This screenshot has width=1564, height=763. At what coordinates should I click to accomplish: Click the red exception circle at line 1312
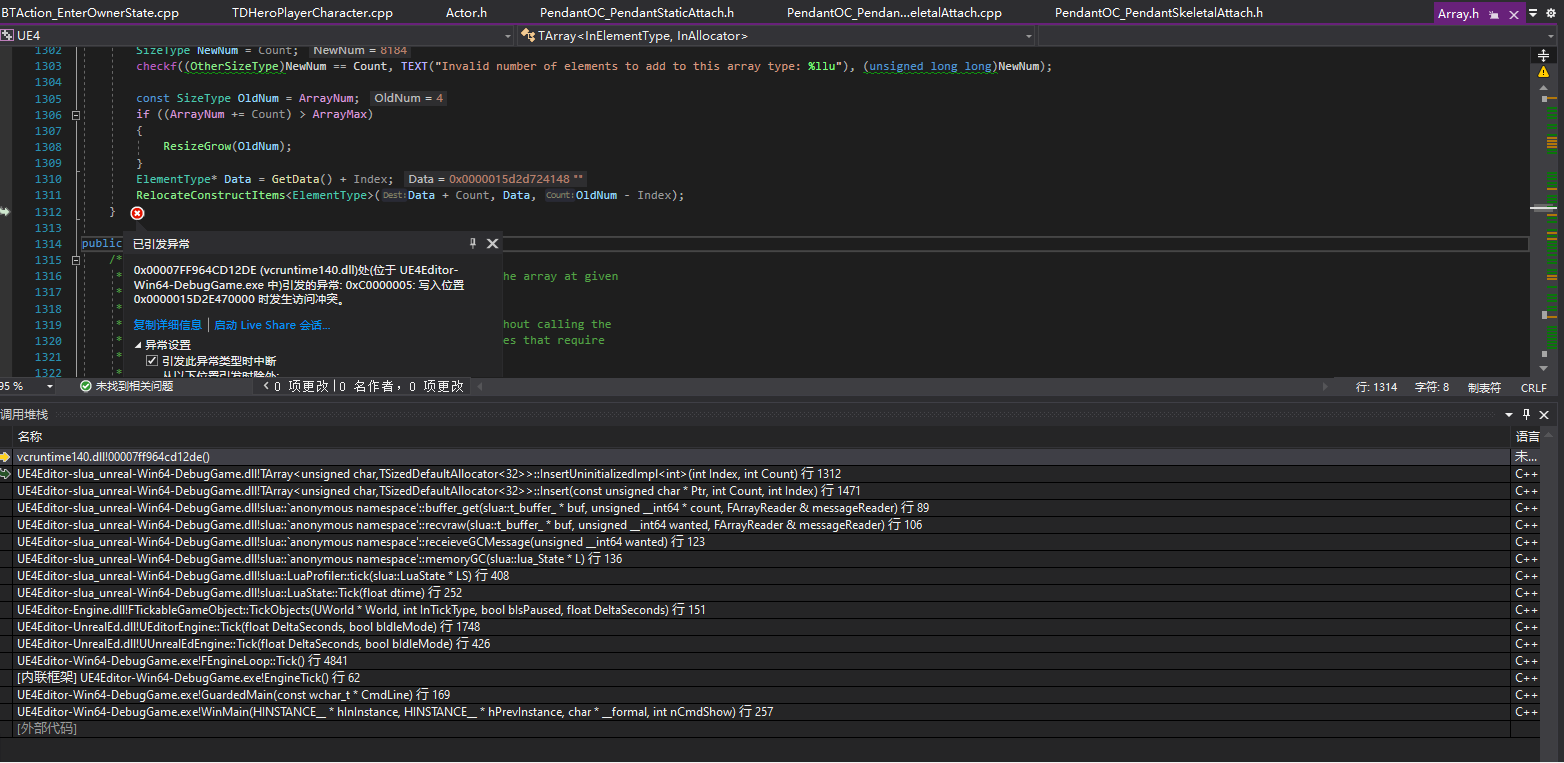point(137,213)
